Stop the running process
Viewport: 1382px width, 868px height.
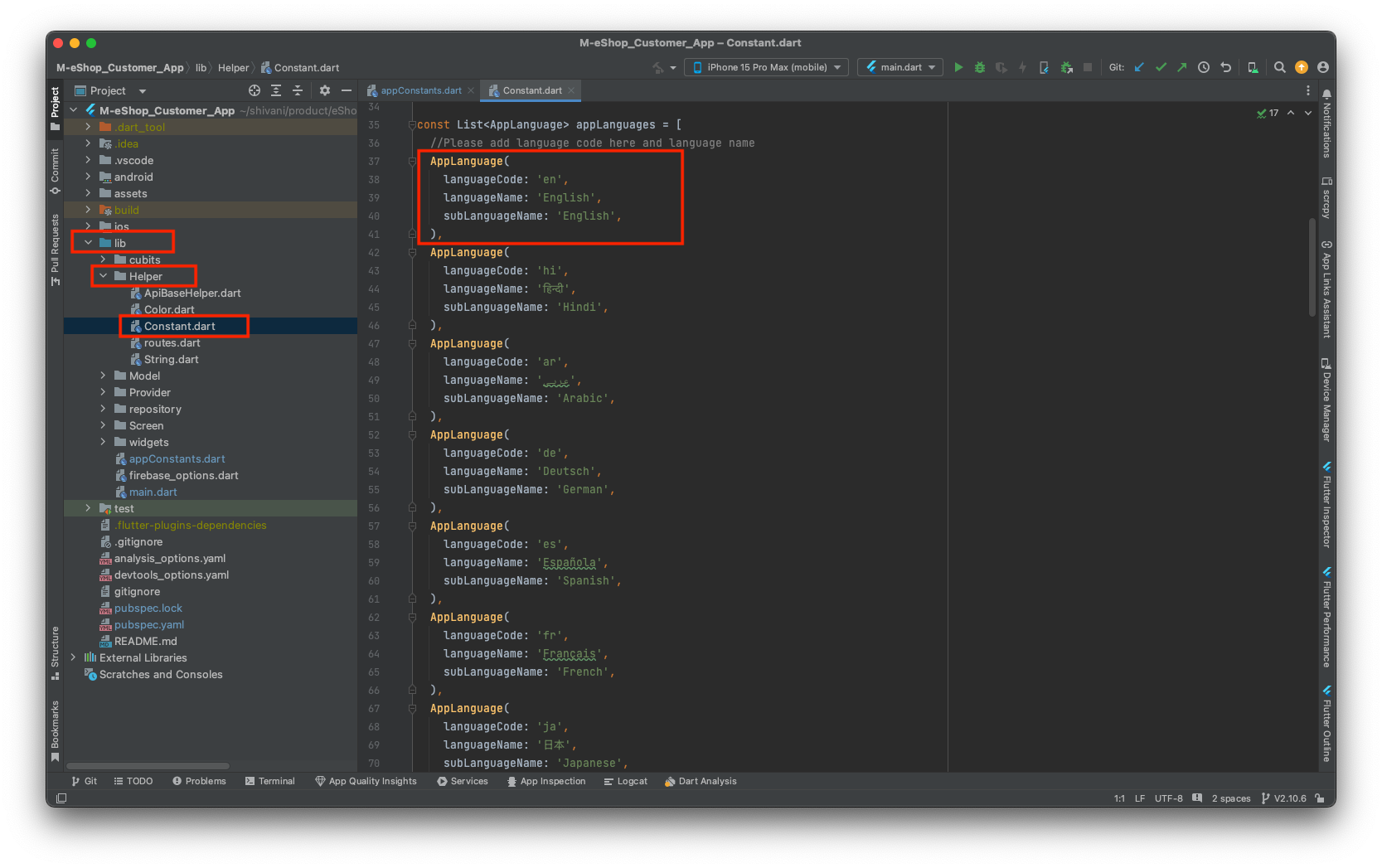click(1088, 67)
